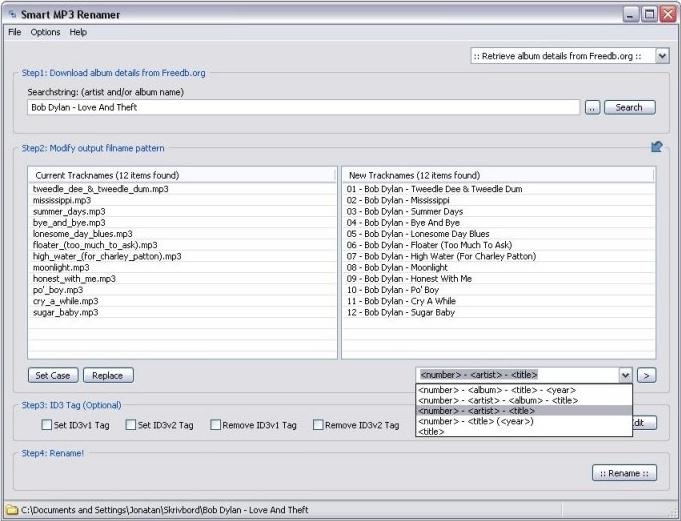
Task: Enable the Set ID3v1 Tag checkbox
Action: coord(46,425)
